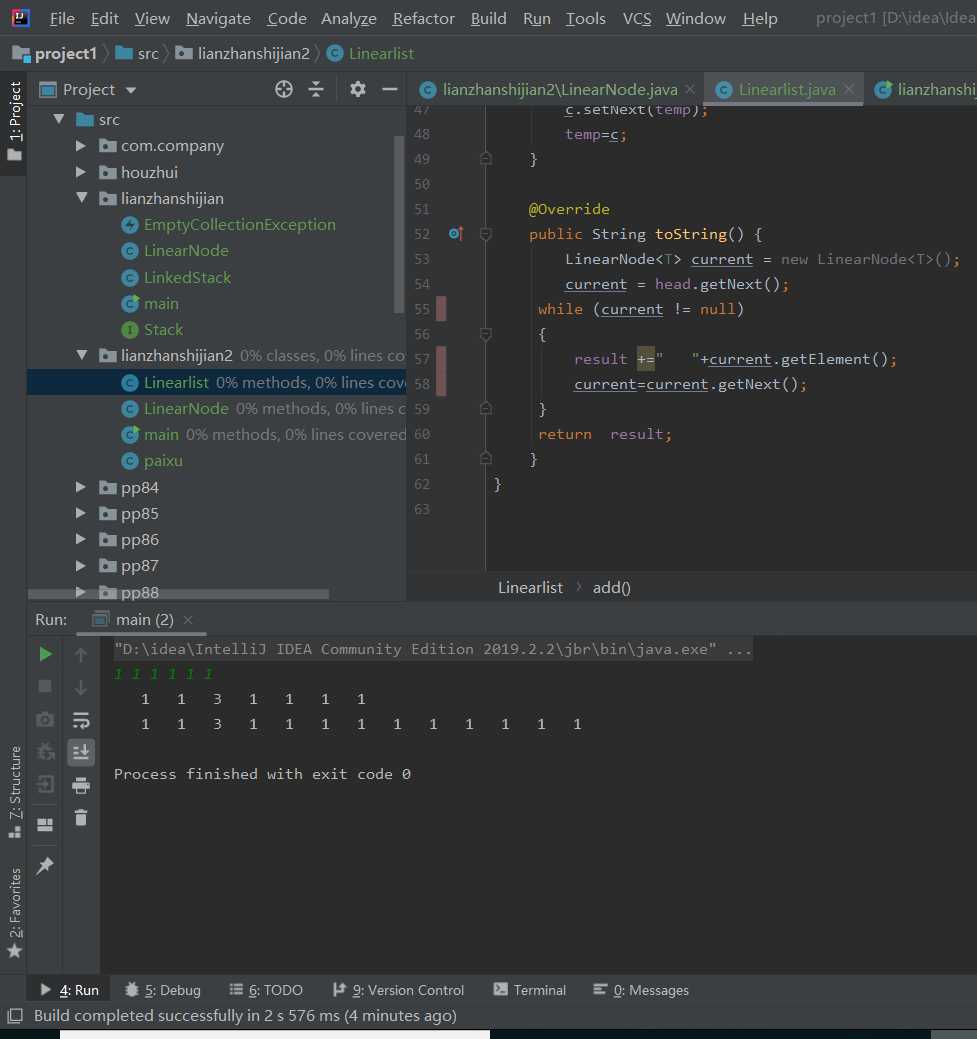Open the Terminal tool window

tap(530, 990)
